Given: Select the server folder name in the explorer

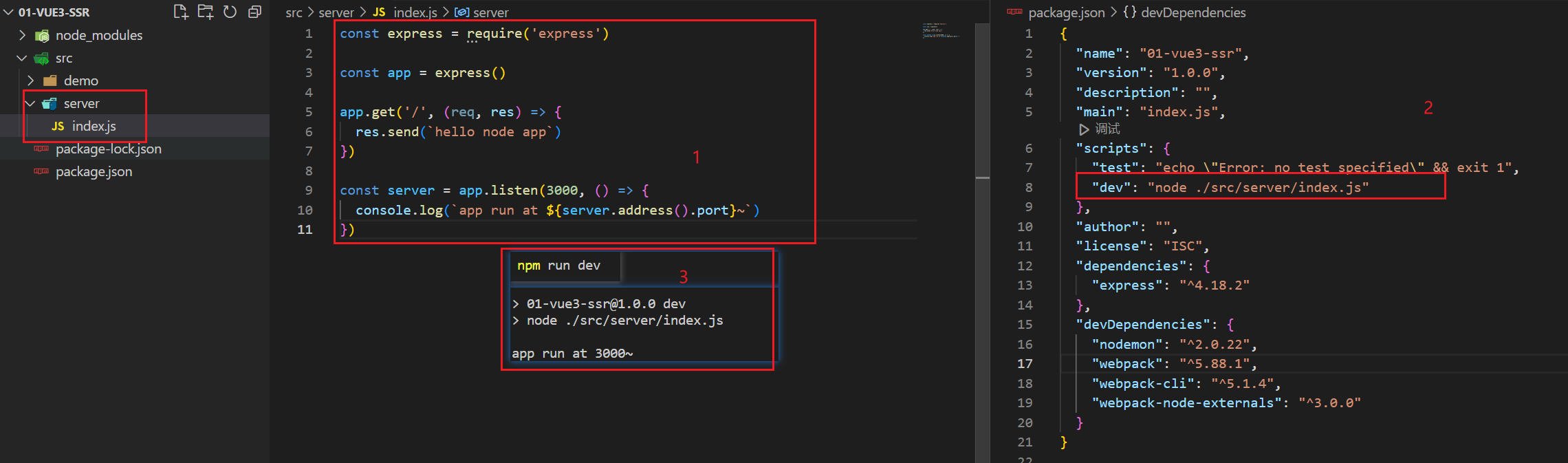Looking at the screenshot, I should tap(82, 104).
